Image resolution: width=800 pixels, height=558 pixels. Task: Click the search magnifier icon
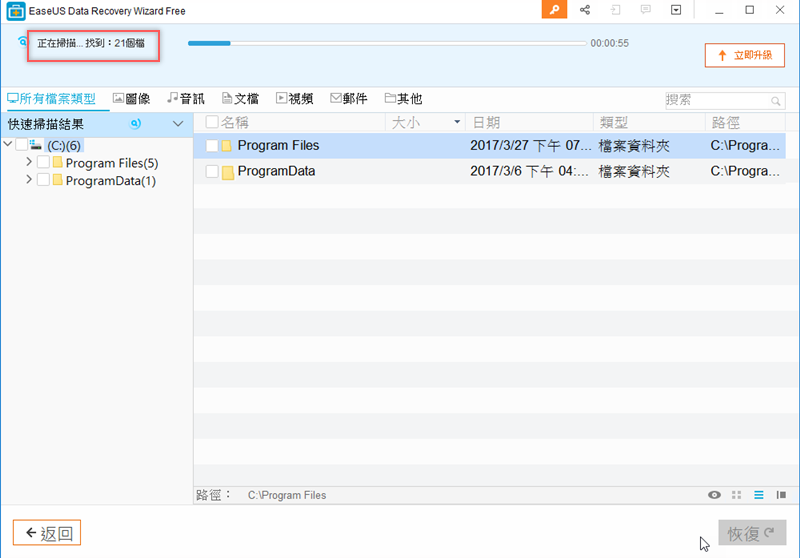point(776,101)
